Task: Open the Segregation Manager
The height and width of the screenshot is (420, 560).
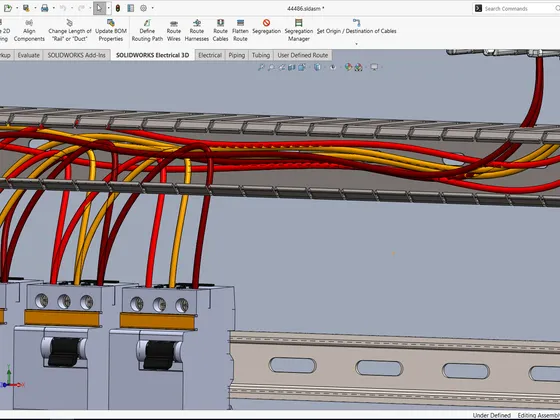Action: tap(299, 31)
